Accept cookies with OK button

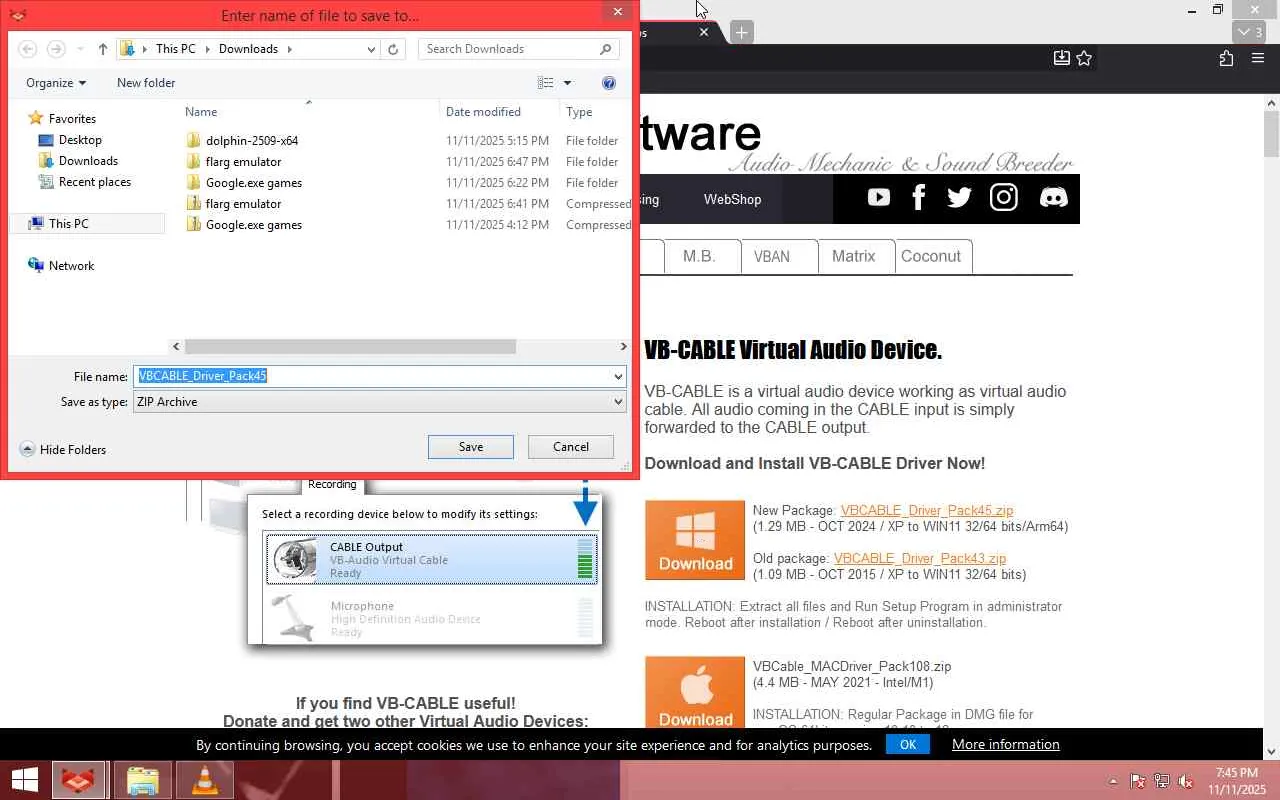[x=908, y=744]
